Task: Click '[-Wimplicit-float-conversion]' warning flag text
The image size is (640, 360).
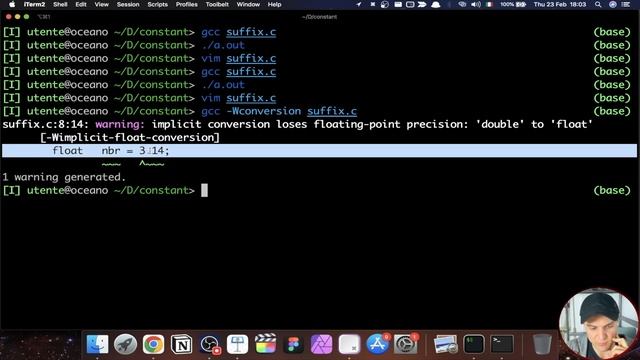Action: [x=130, y=138]
